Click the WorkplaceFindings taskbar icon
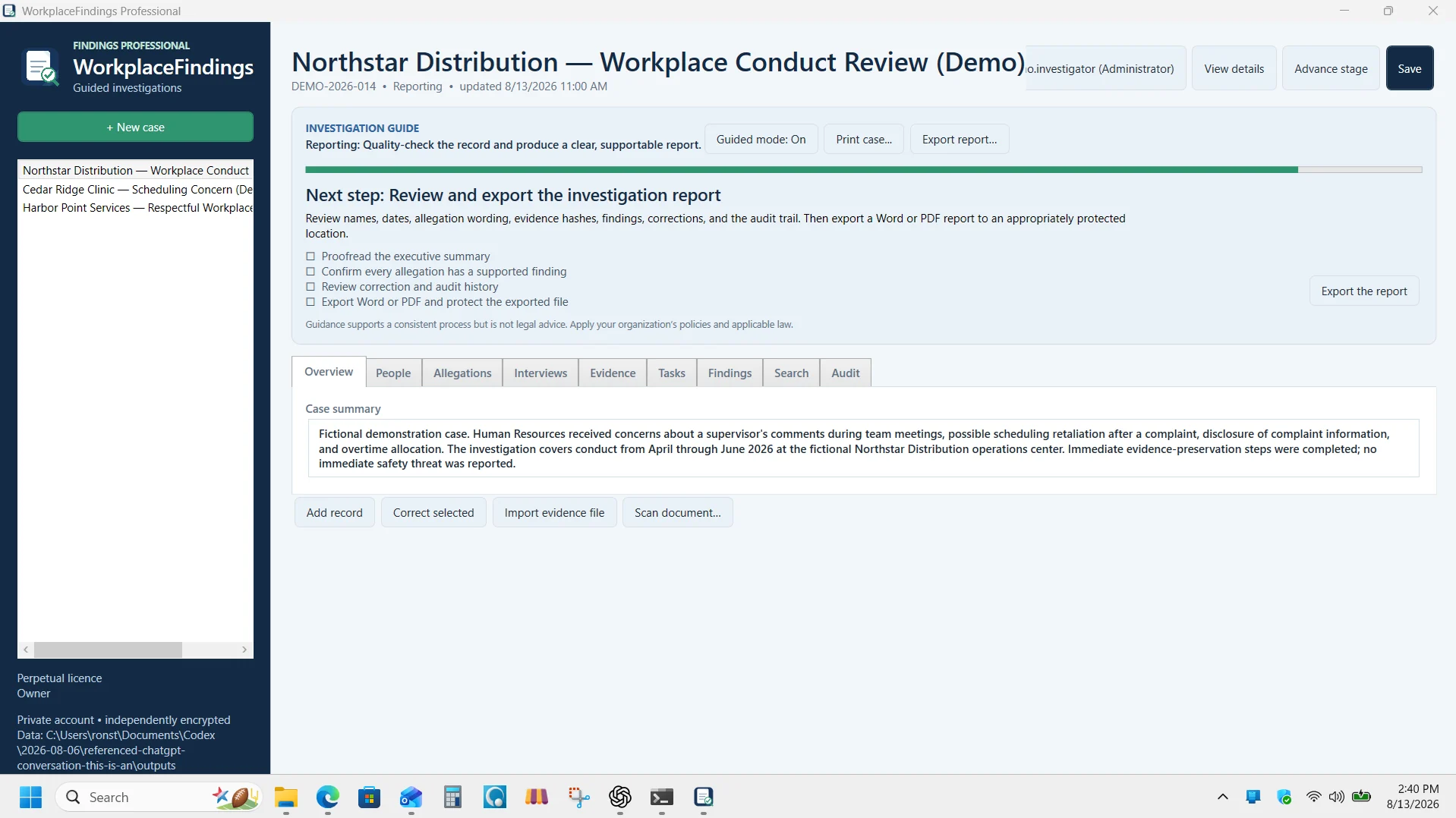 click(704, 797)
